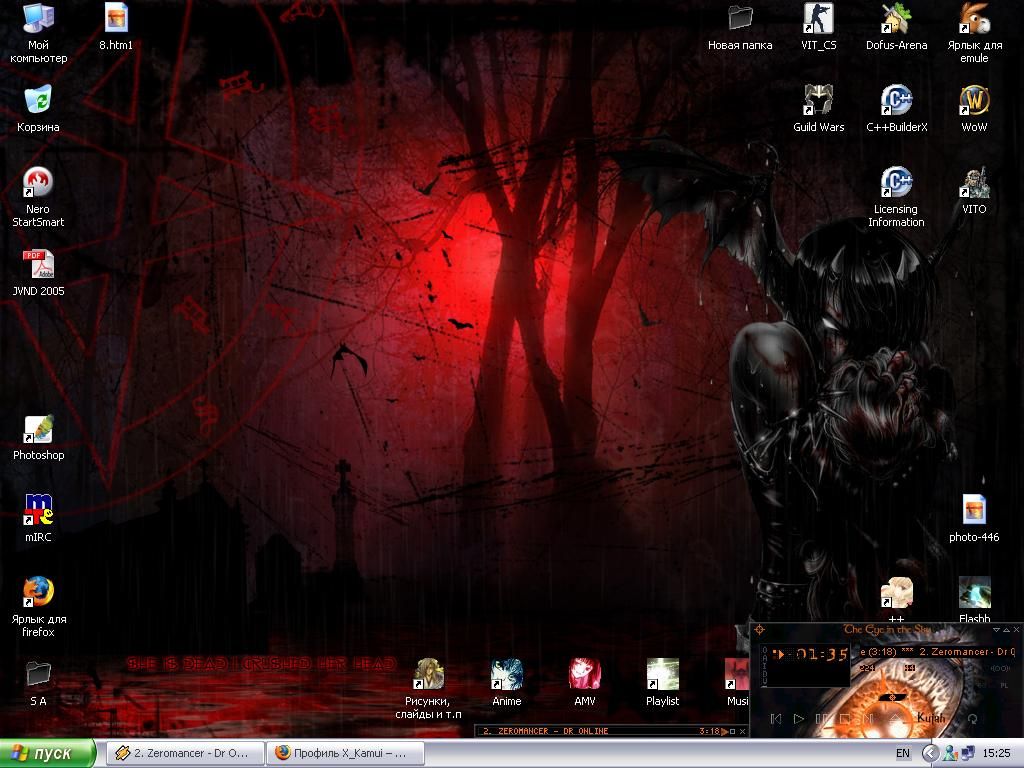Pause playback in Winamp
This screenshot has height=768, width=1024.
(x=822, y=719)
